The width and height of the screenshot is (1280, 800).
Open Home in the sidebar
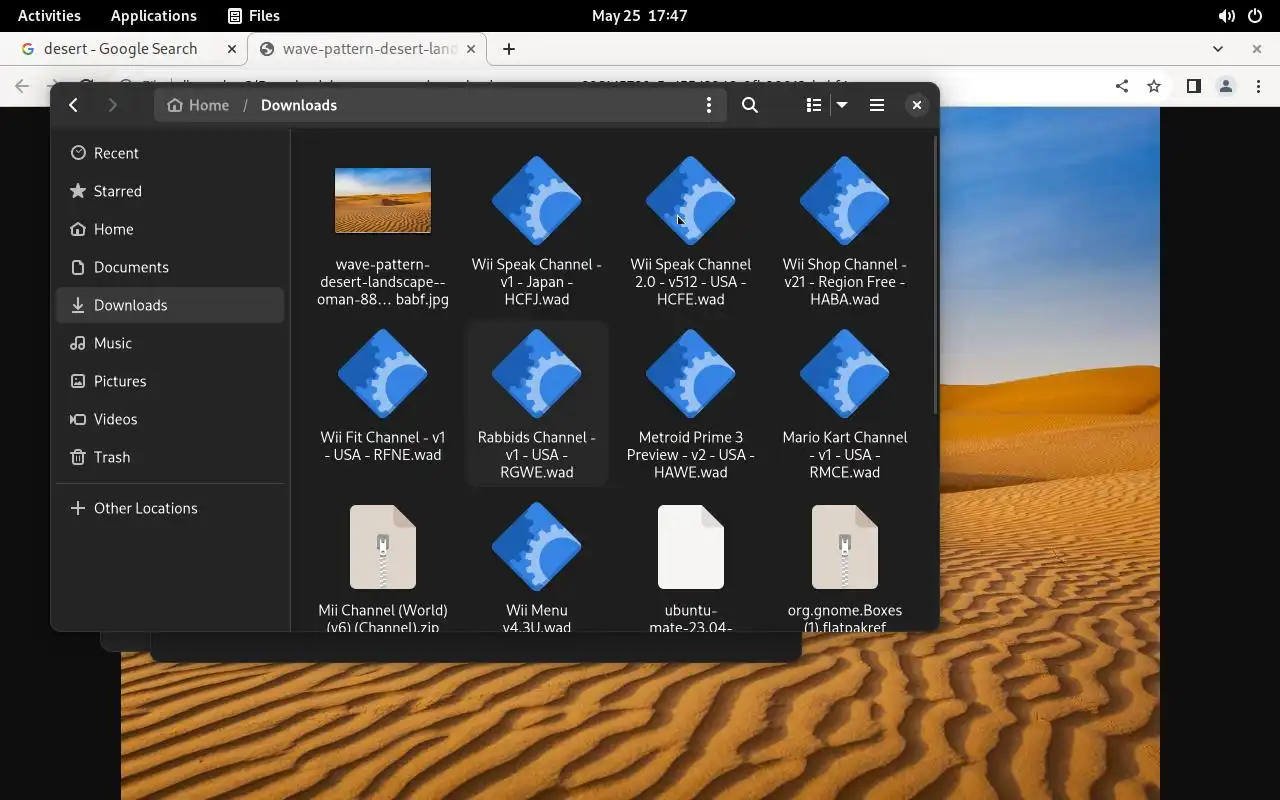170,229
